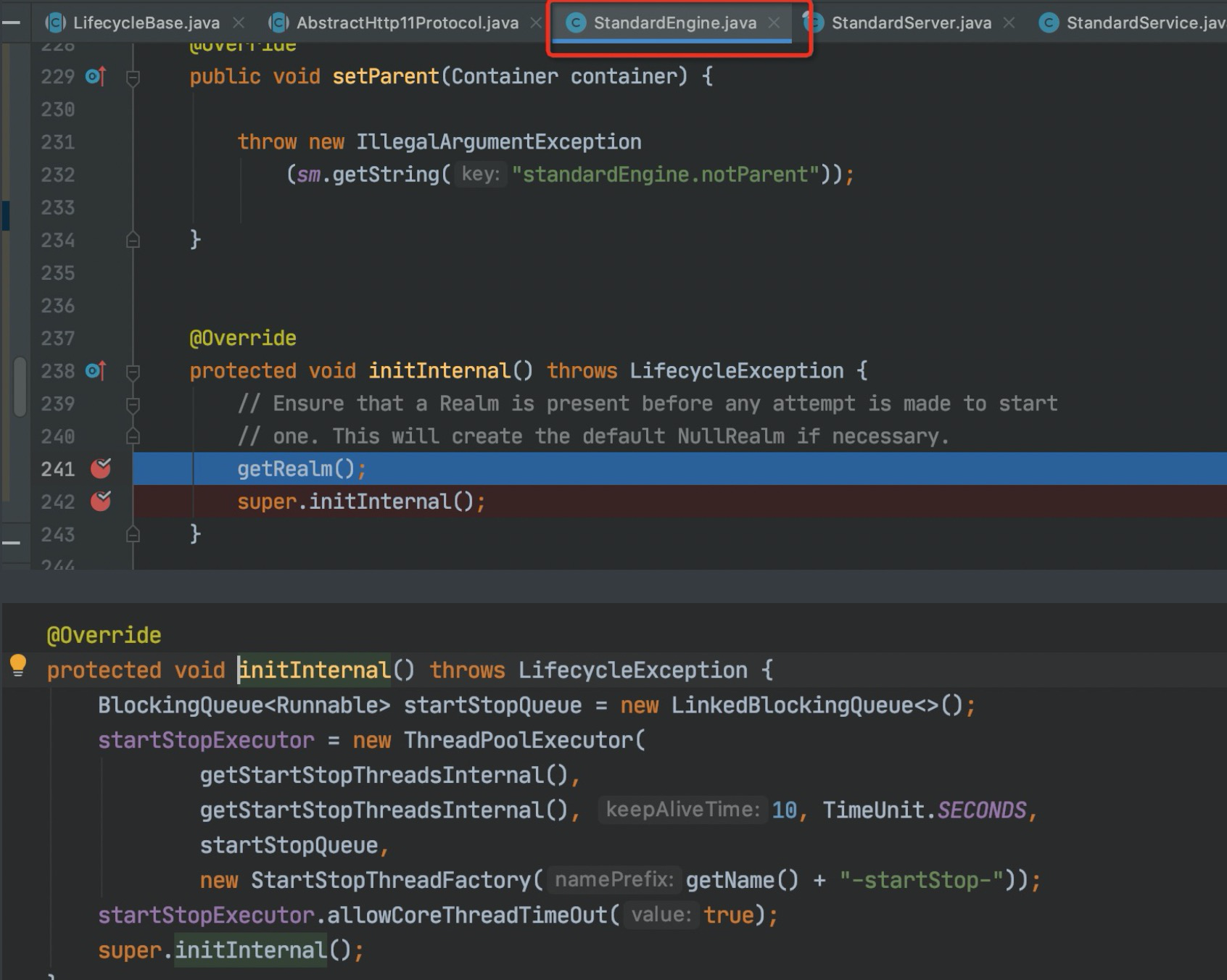Click super.initInternal() in the lower pane
The height and width of the screenshot is (980, 1227).
pos(225,950)
